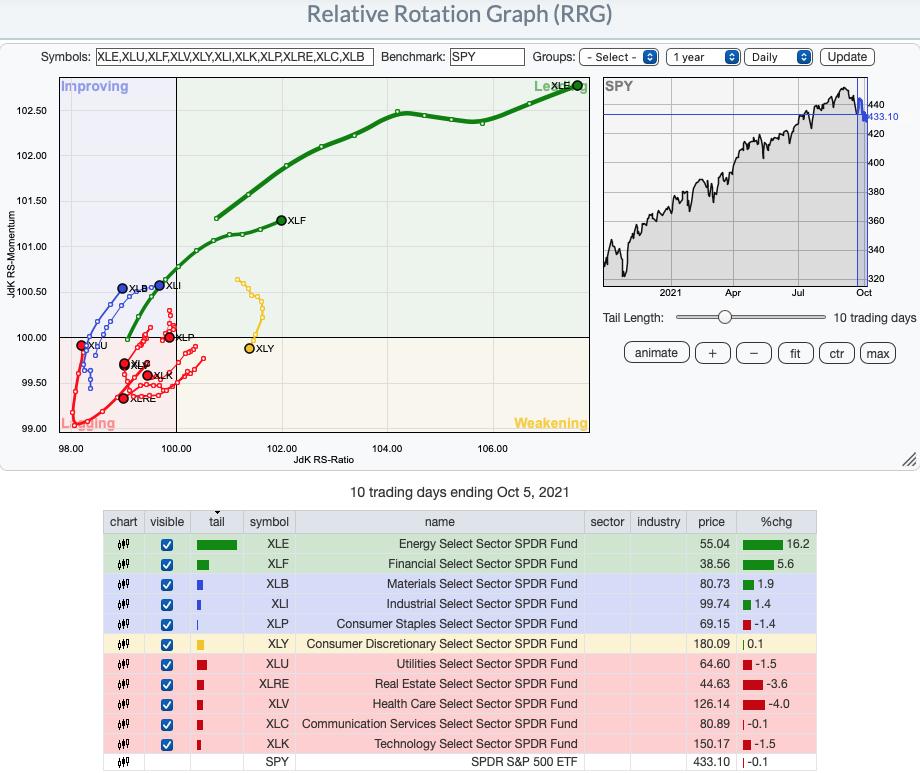Viewport: 920px width, 773px height.
Task: Click the XLF dot on the graph
Action: coord(281,220)
